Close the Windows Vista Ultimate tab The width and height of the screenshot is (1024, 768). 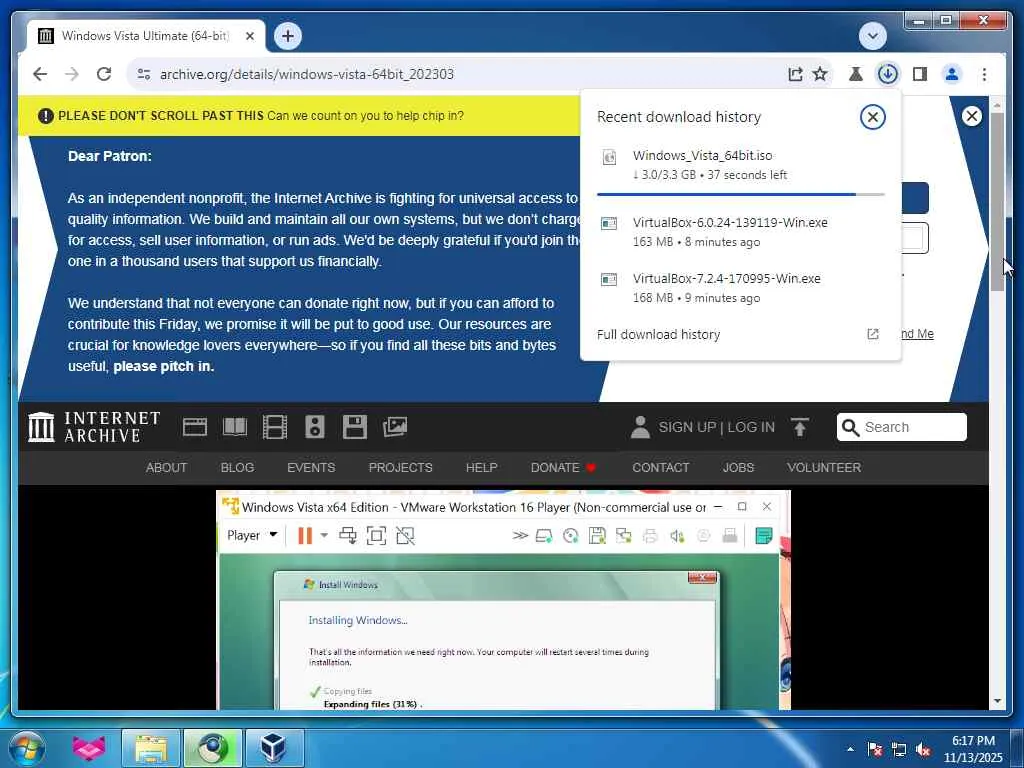coord(249,36)
